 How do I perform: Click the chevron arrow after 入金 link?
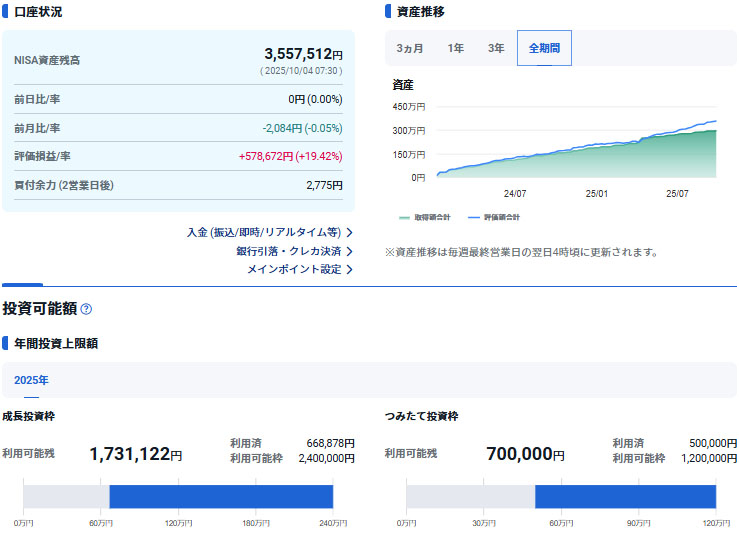[349, 232]
